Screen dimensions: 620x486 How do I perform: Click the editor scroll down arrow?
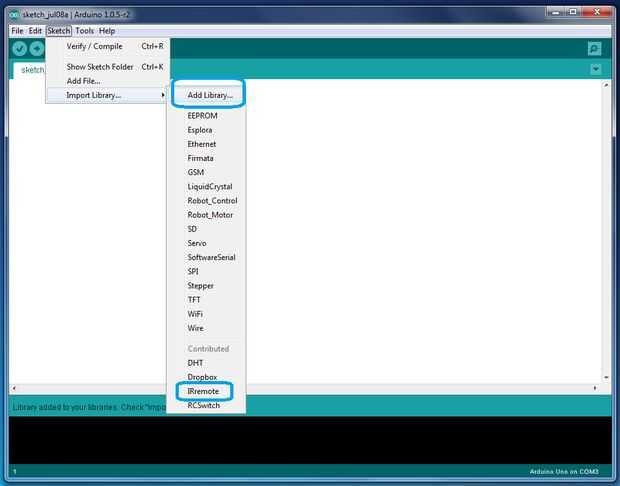click(606, 378)
